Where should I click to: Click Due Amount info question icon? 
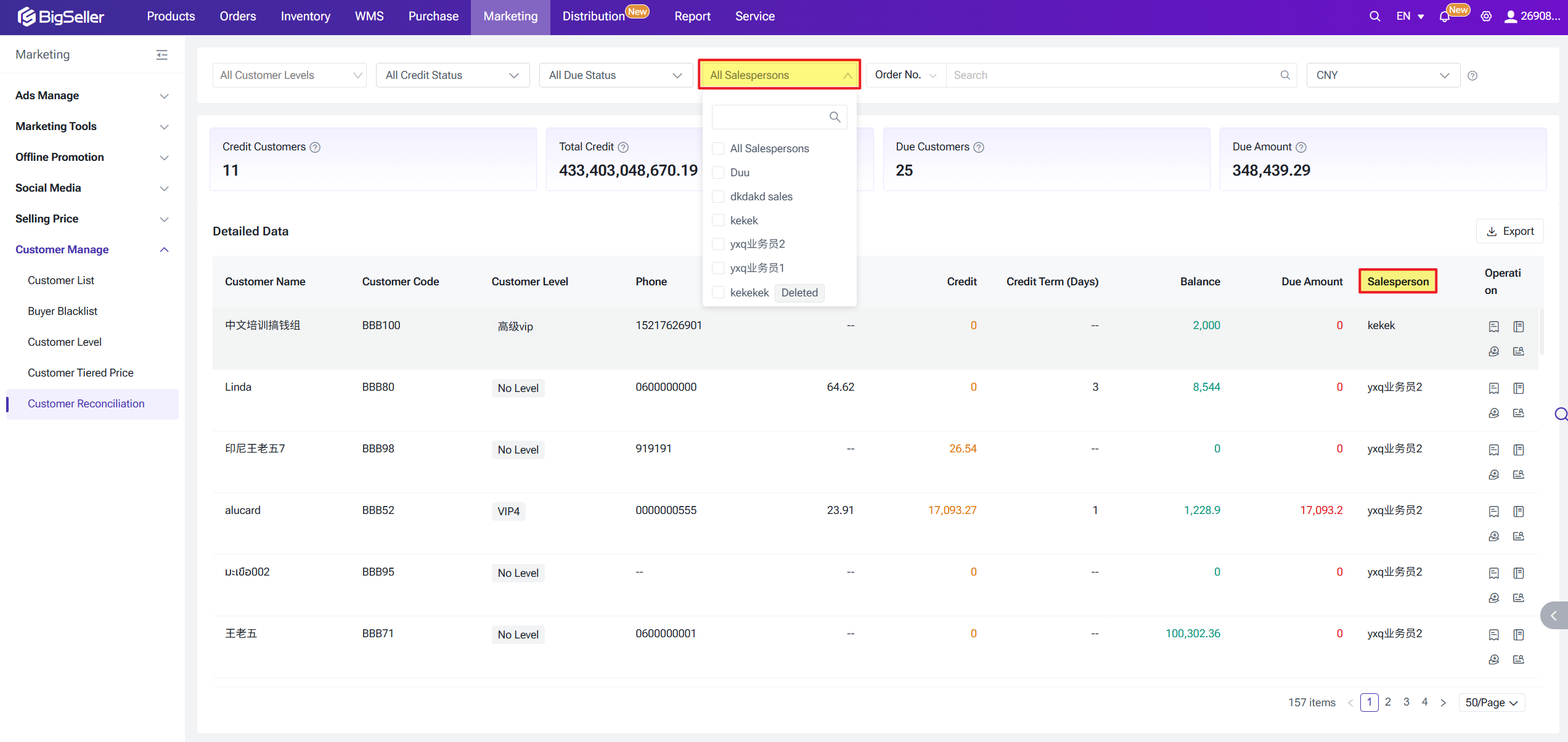(1301, 147)
